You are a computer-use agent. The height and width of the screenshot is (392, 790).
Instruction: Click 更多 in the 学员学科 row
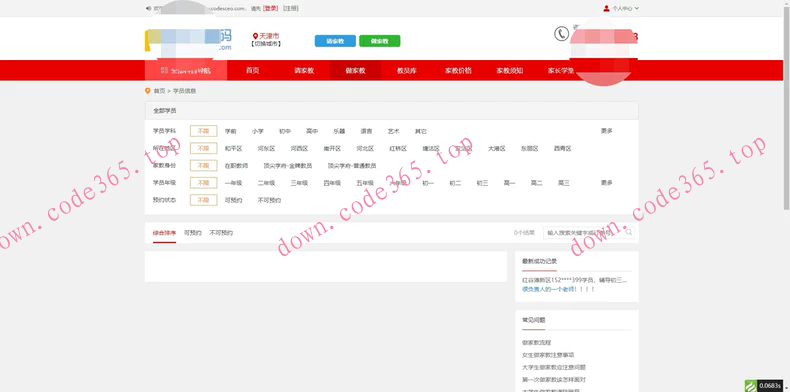(607, 131)
